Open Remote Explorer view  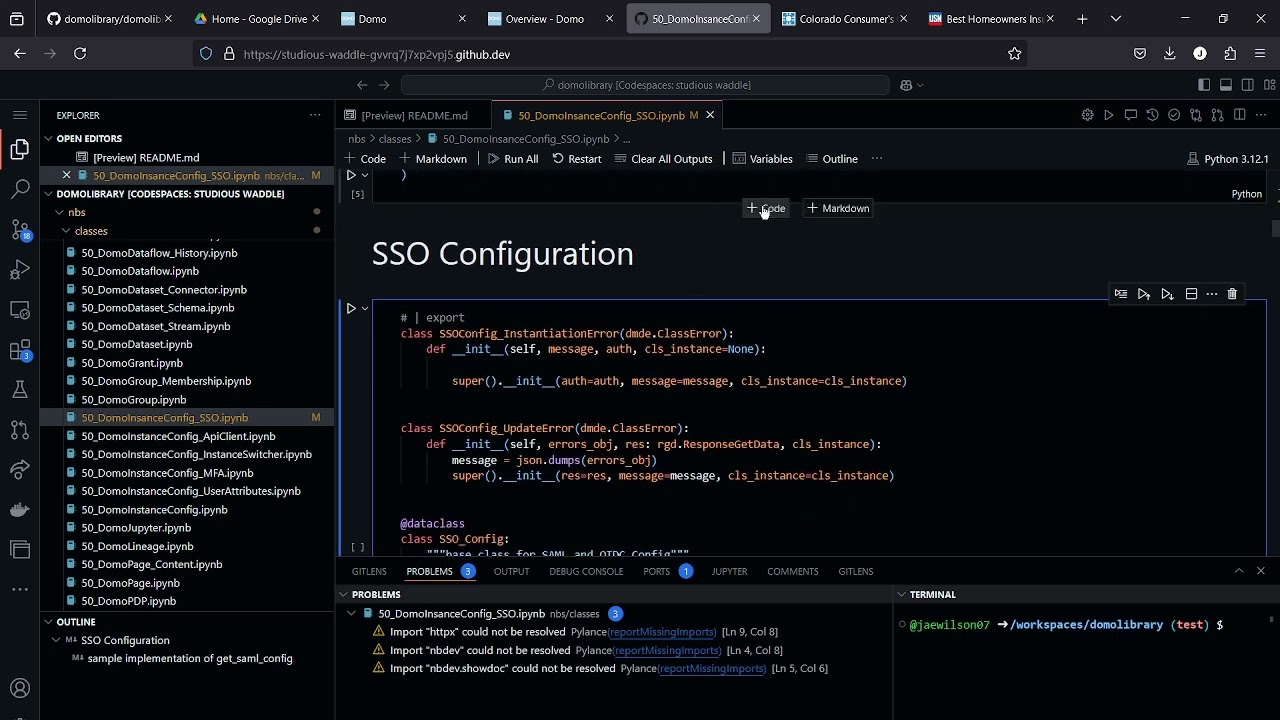pyautogui.click(x=20, y=310)
